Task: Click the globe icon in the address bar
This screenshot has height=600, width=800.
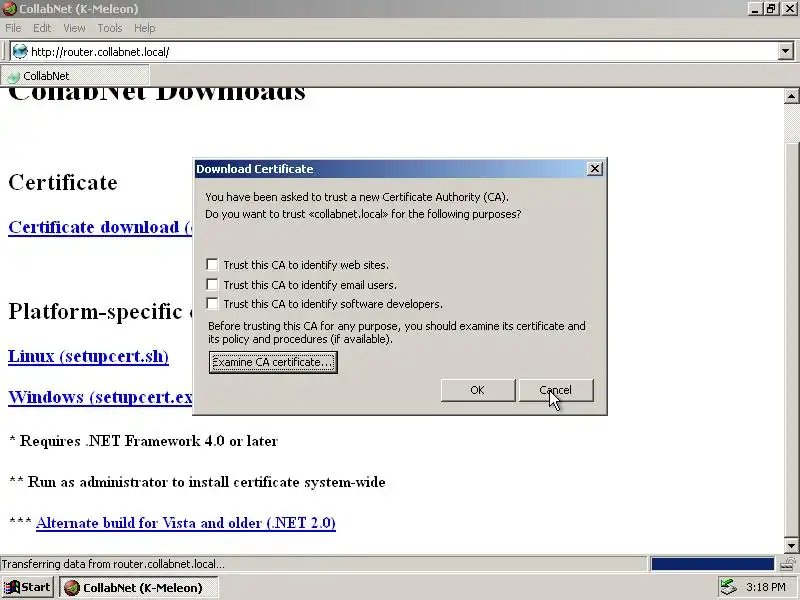Action: click(20, 52)
